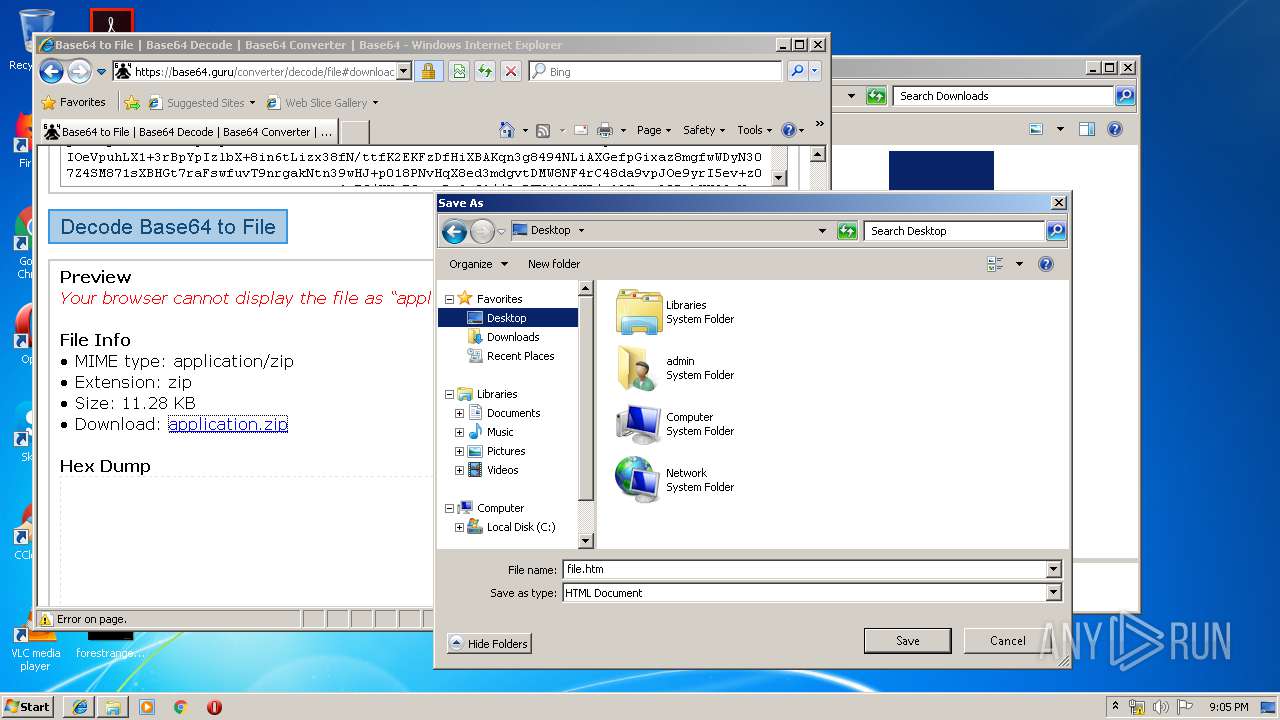Image resolution: width=1280 pixels, height=720 pixels.
Task: Click the Error on page warning icon
Action: click(45, 619)
